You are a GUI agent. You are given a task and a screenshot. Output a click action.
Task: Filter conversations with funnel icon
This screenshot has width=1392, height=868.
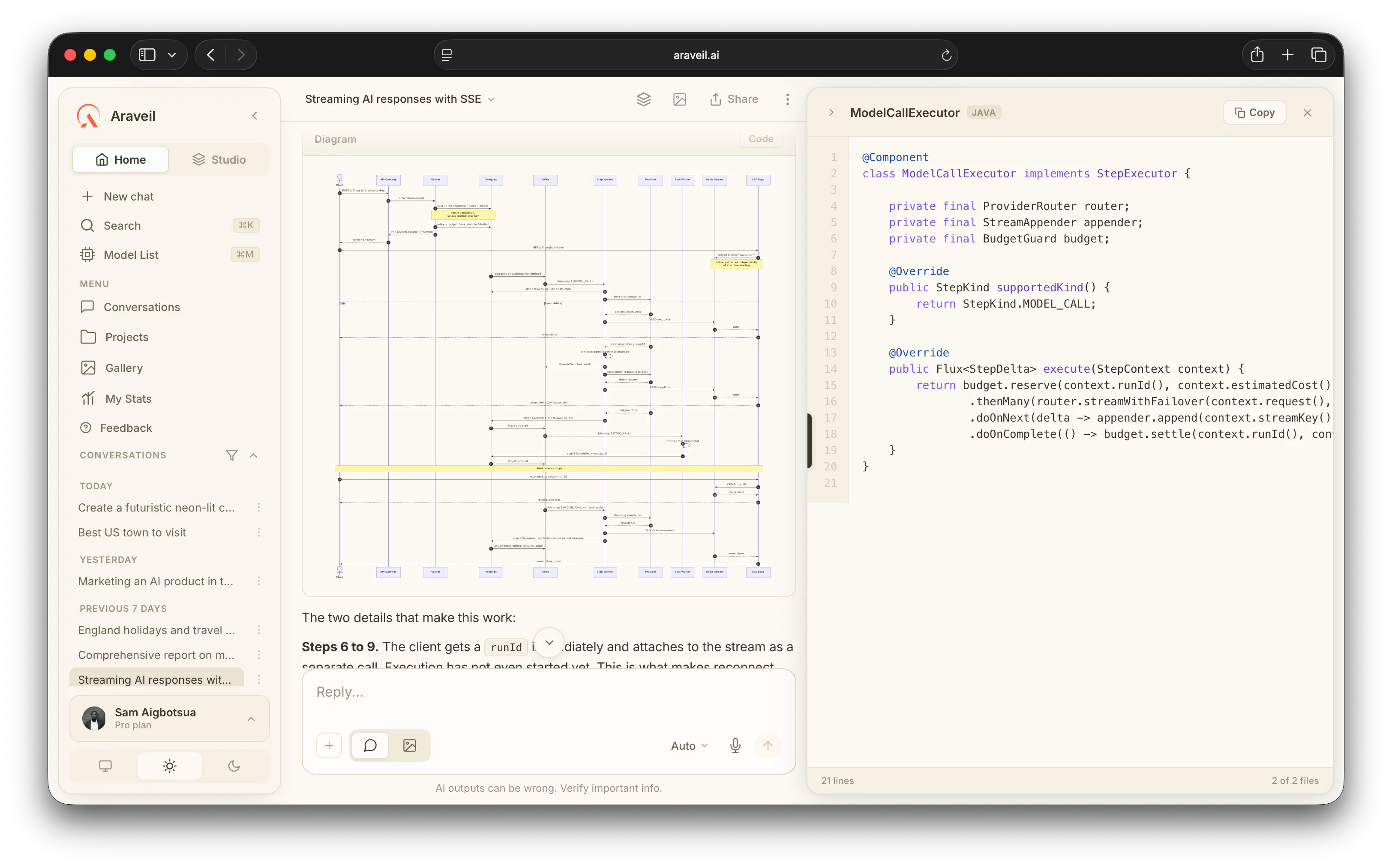point(231,455)
